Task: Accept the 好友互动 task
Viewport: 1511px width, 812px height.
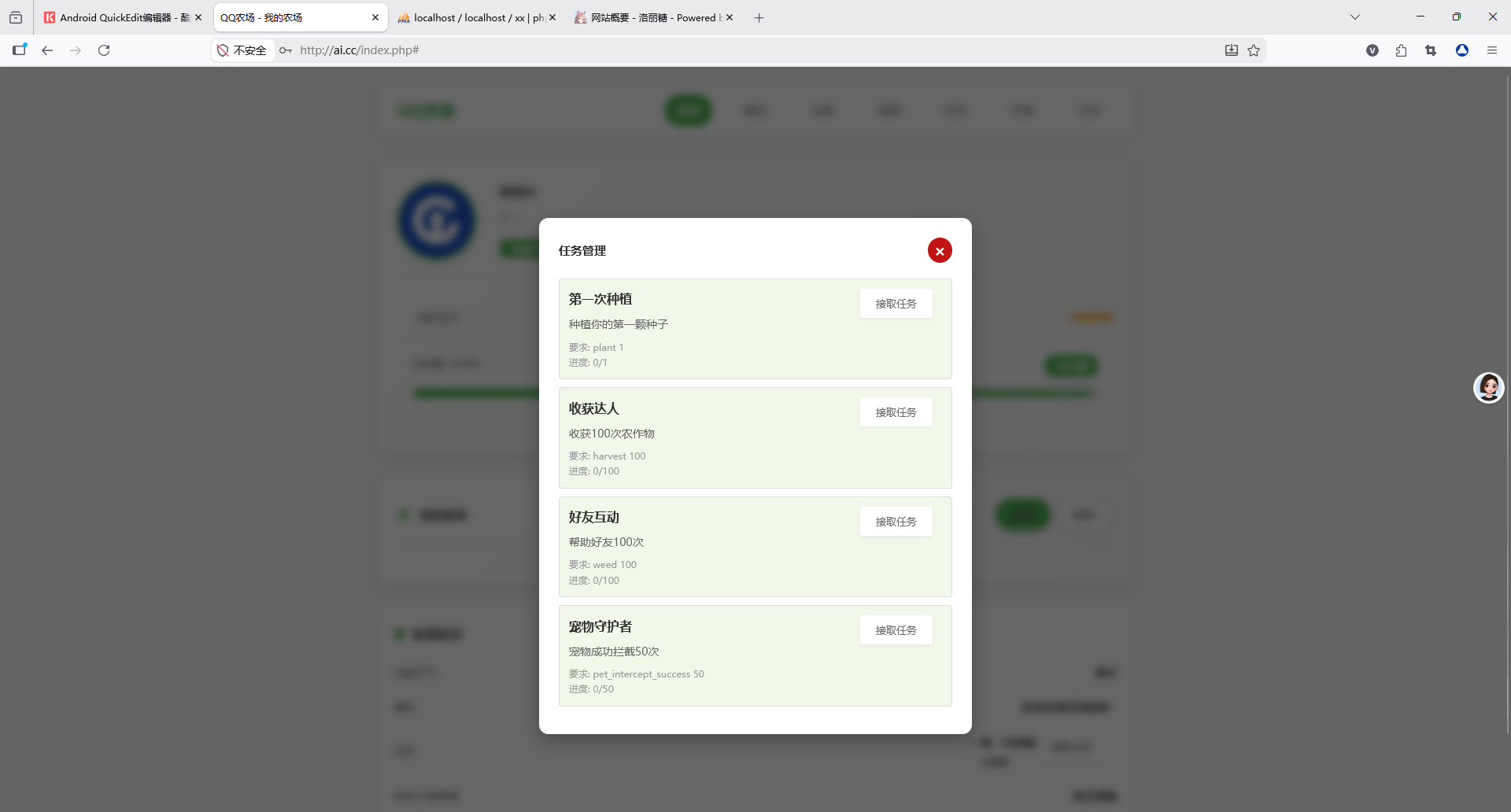Action: click(x=896, y=522)
